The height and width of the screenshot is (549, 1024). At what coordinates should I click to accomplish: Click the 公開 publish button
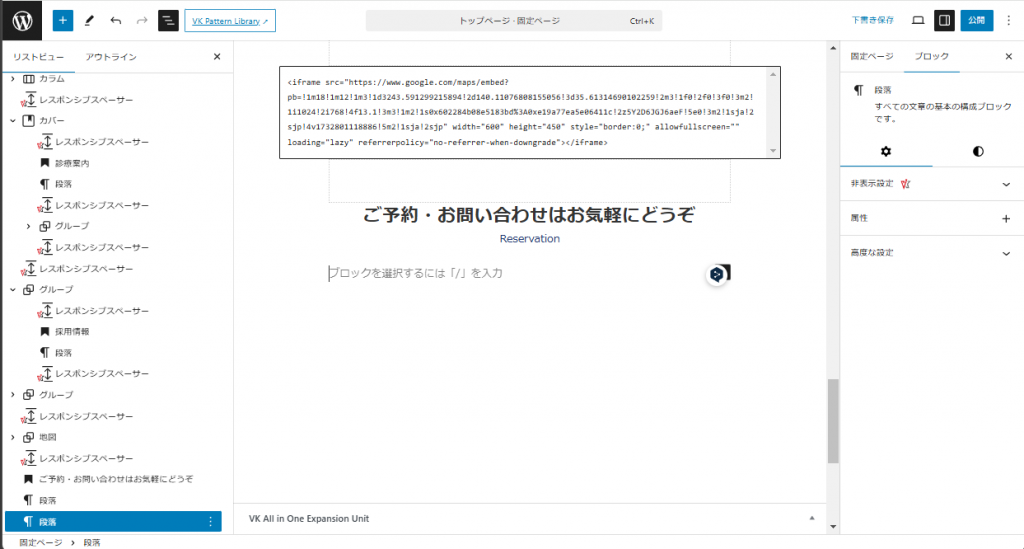977,20
